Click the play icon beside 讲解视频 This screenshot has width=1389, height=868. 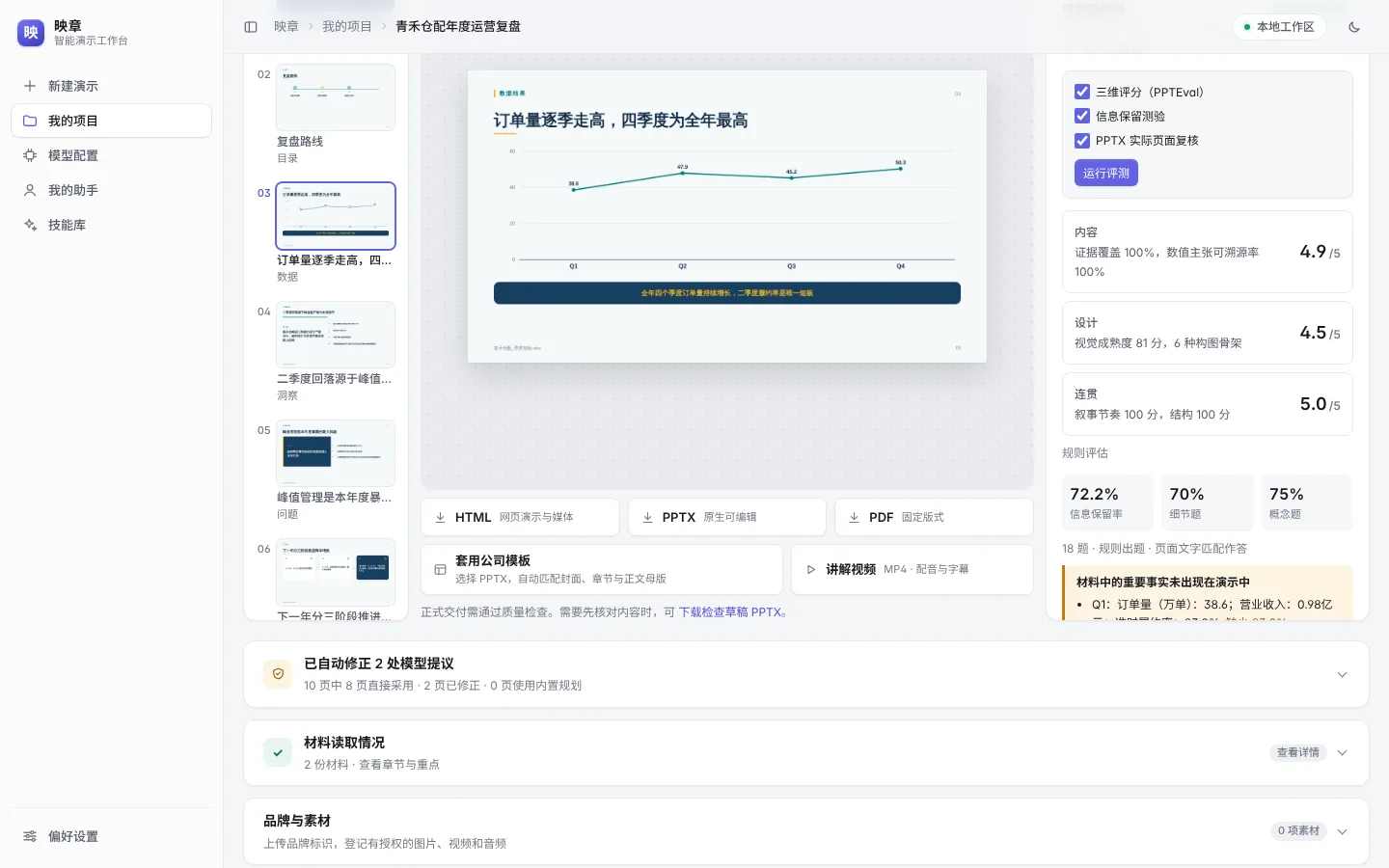click(811, 569)
